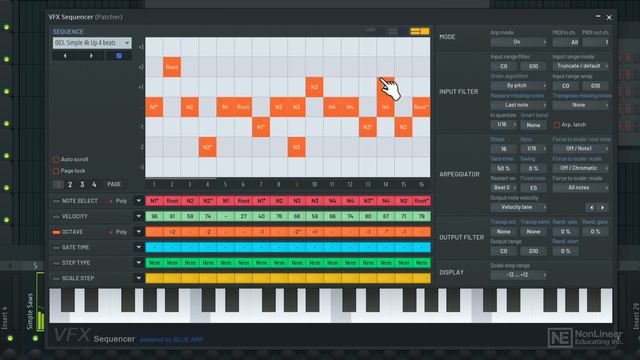Screen dimensions: 640x360
Task: Go to the previous sequence with left arrow
Action: point(65,56)
